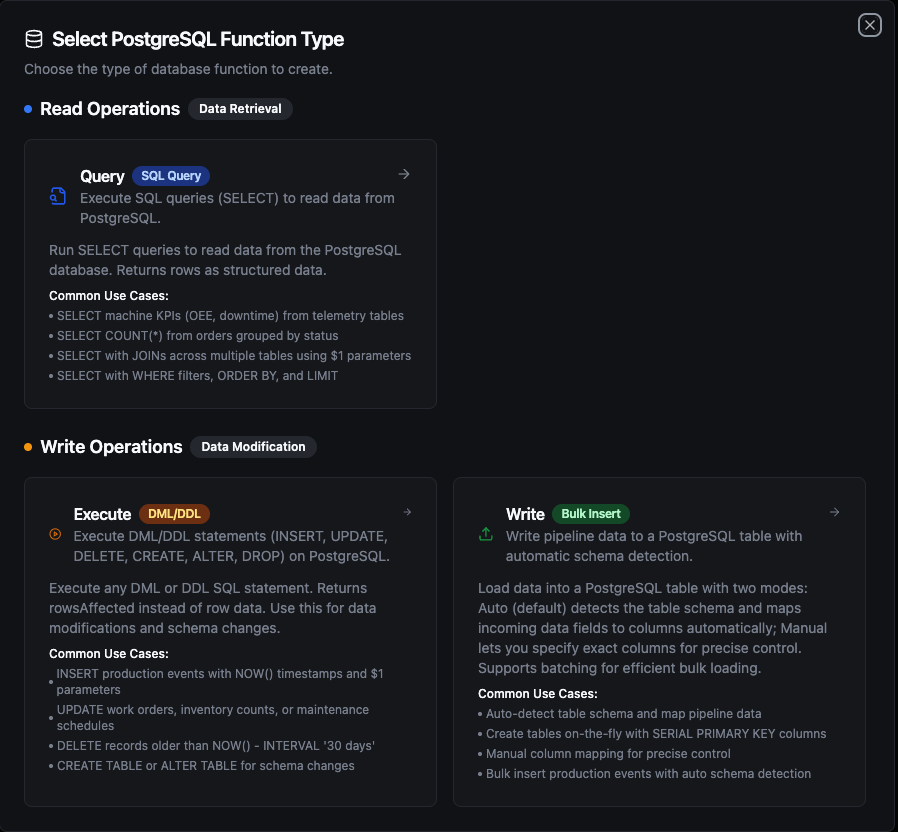
Task: Click the Execute card's orange play icon
Action: click(x=55, y=534)
